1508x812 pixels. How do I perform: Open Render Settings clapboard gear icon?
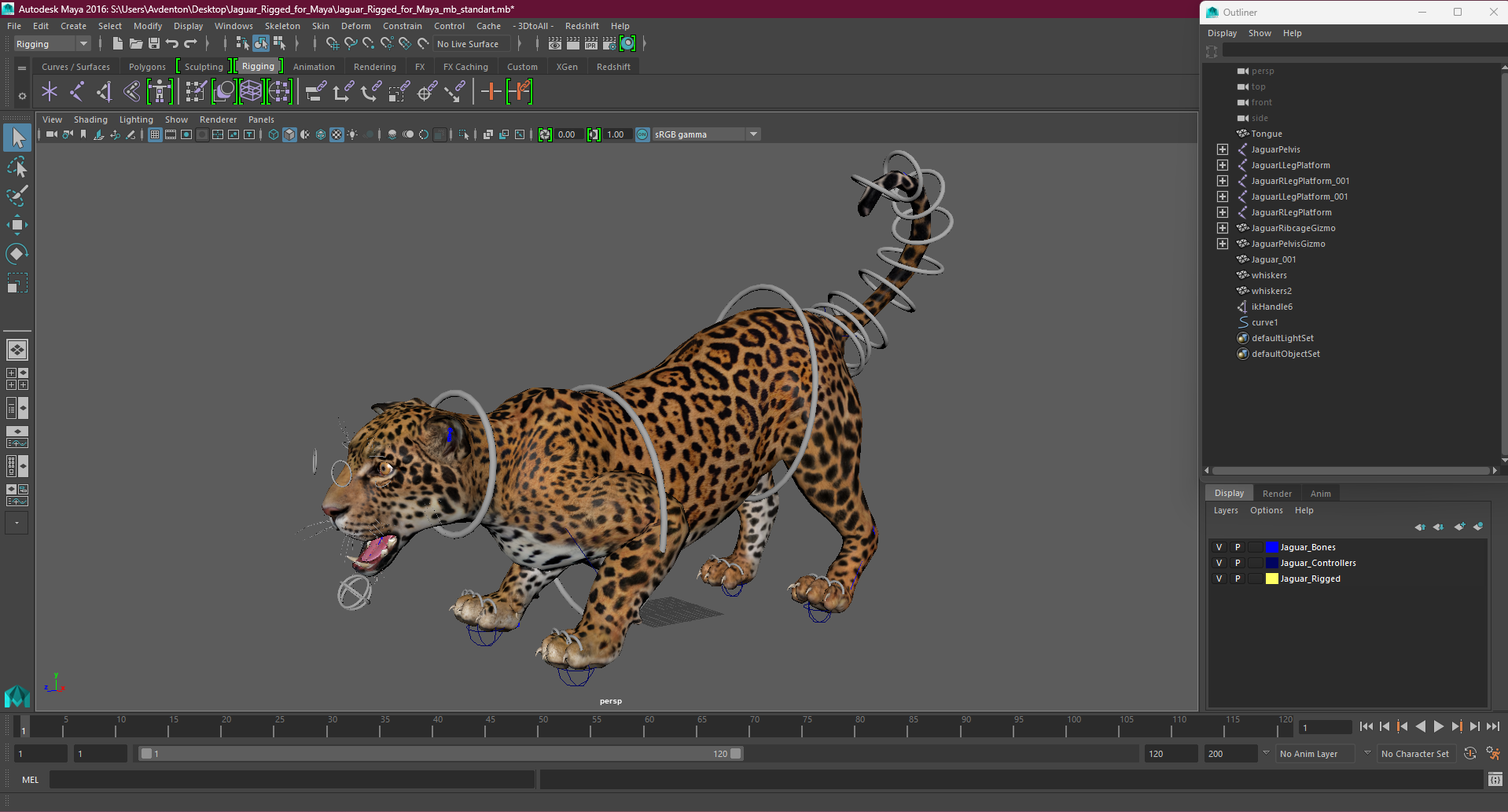(x=609, y=44)
